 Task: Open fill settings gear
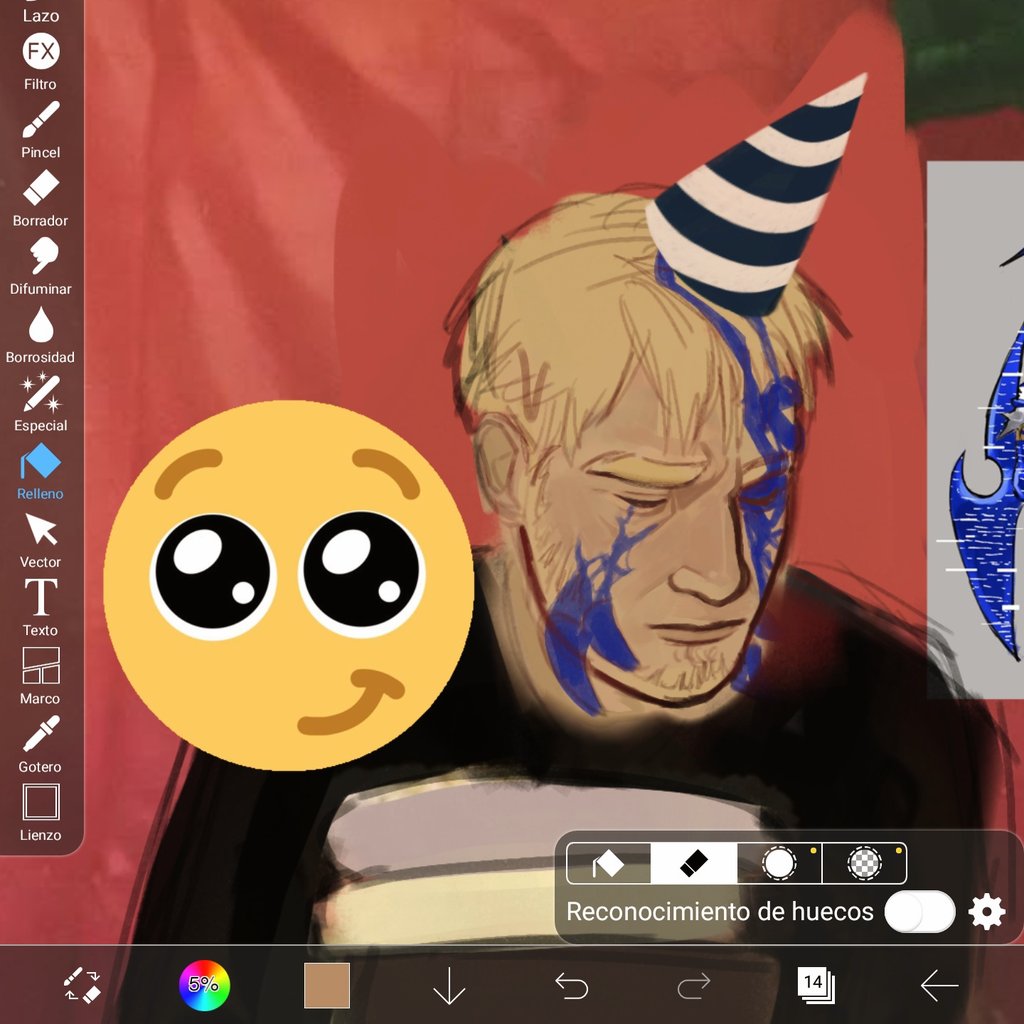pos(986,912)
